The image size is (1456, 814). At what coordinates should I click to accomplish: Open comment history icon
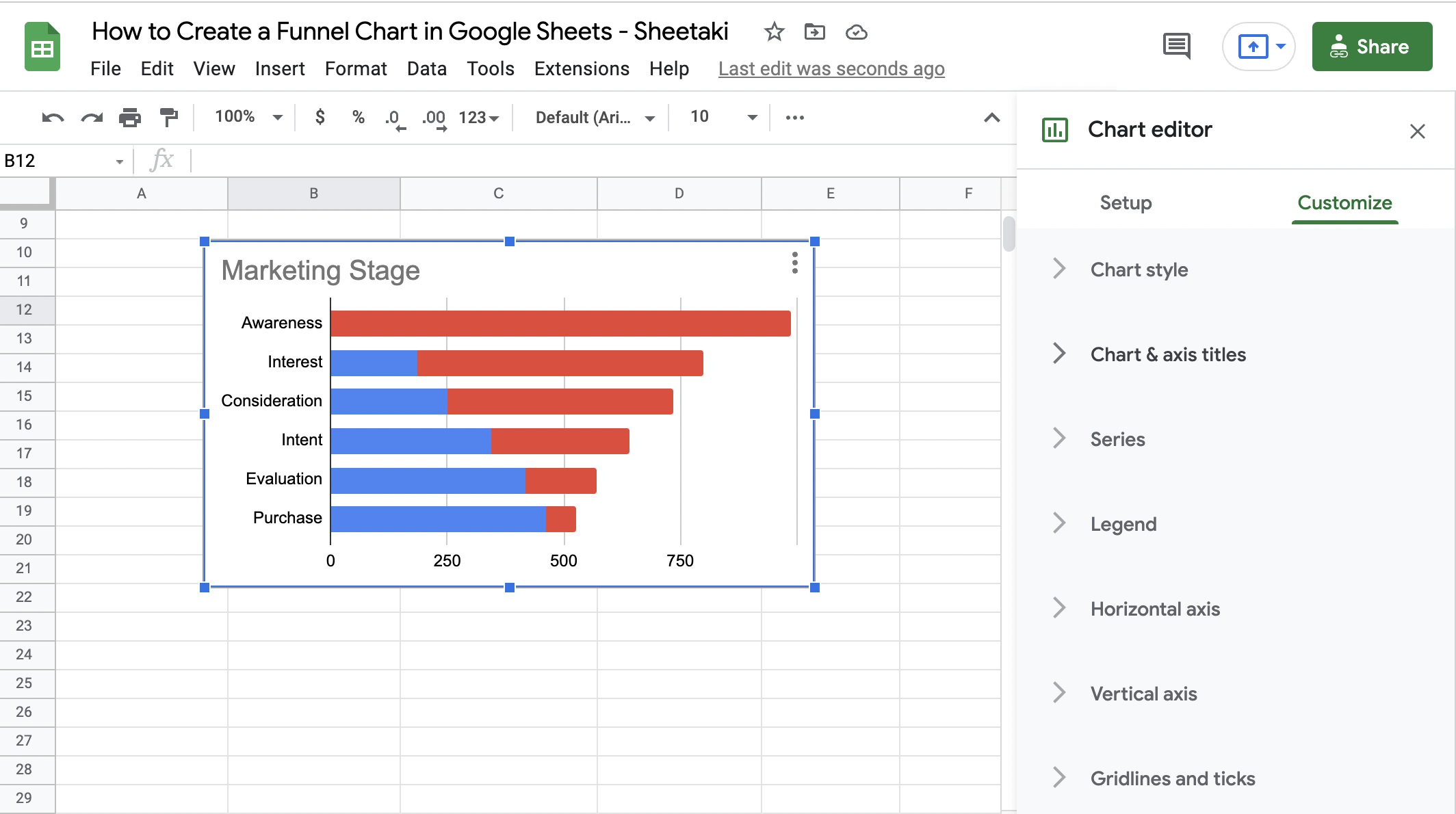pos(1176,47)
